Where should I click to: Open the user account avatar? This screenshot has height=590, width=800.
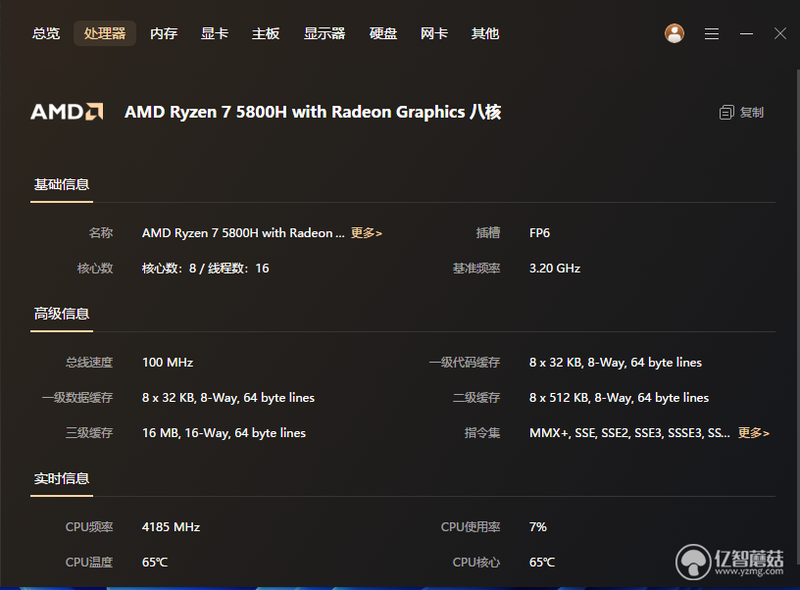674,34
